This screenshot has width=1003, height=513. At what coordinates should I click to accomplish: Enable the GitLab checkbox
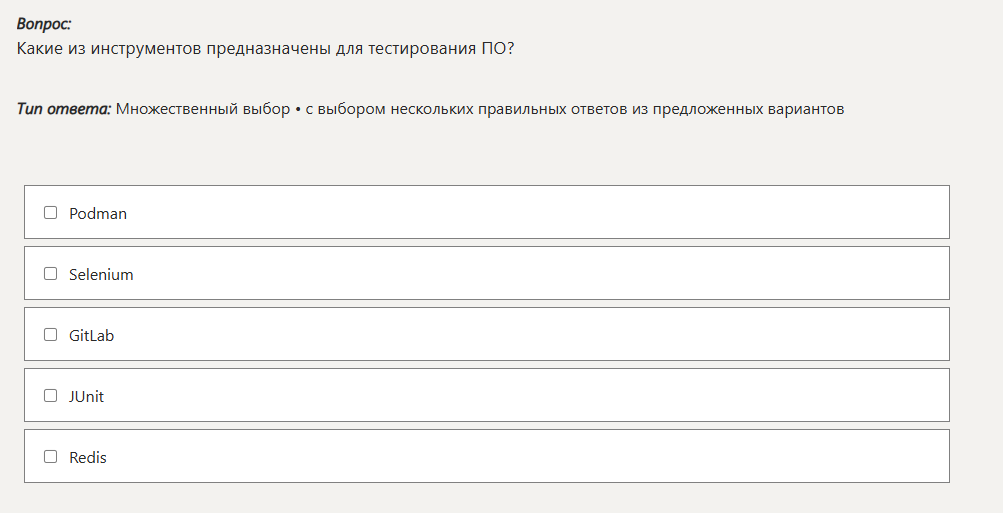tap(50, 335)
